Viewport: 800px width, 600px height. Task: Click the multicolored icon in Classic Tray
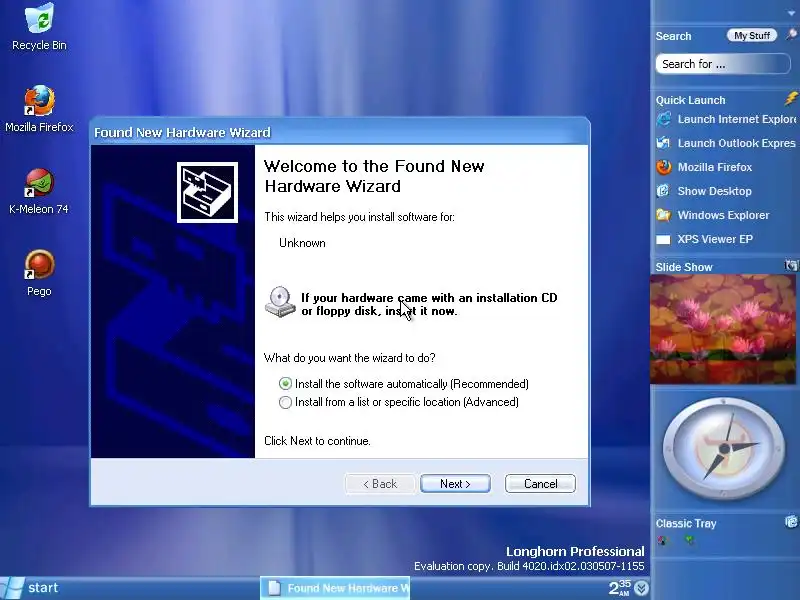coord(663,541)
